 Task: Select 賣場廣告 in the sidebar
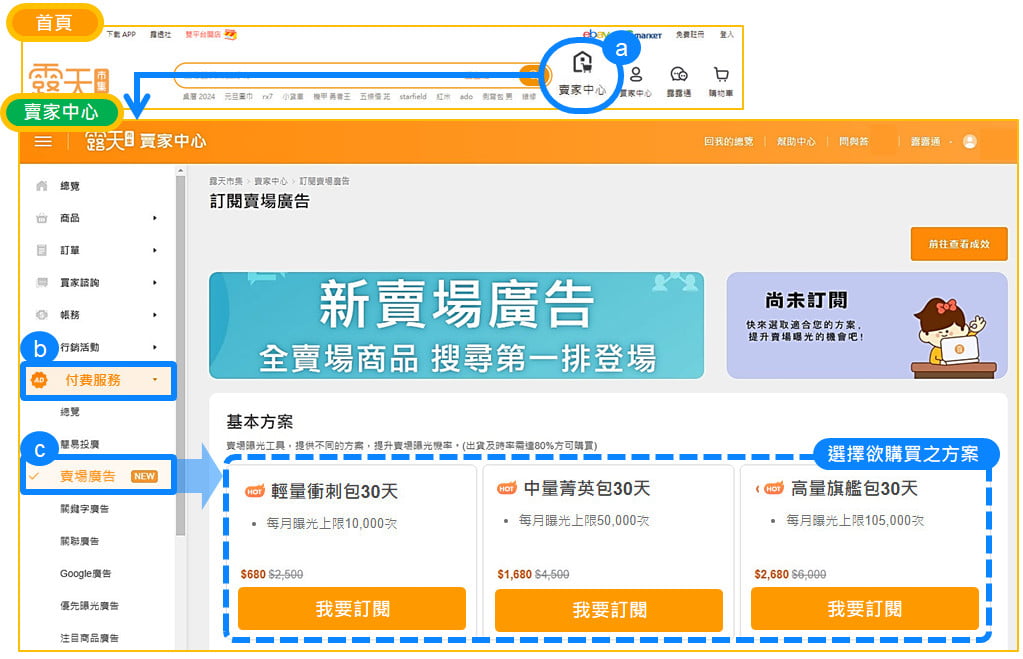coord(90,476)
